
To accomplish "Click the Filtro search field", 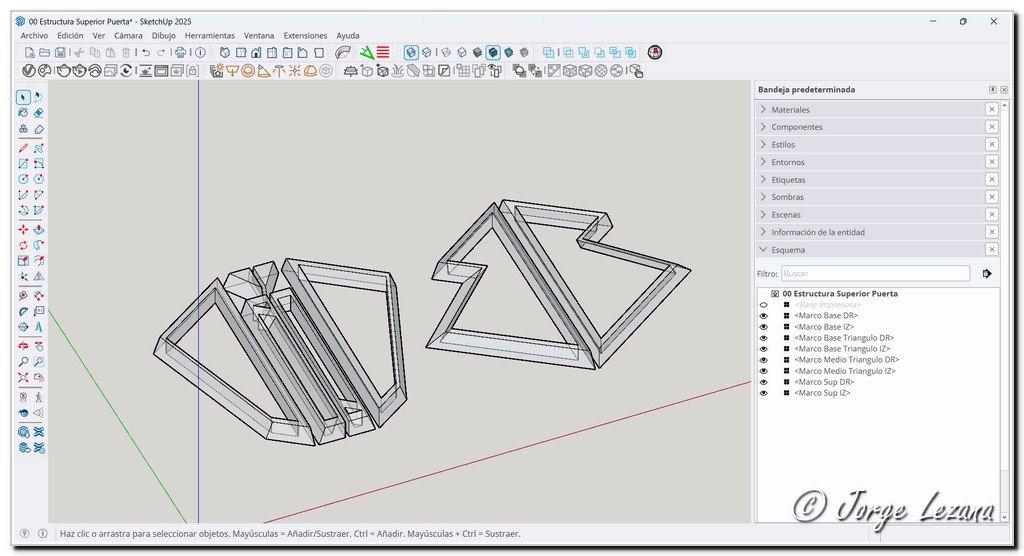I will click(874, 273).
